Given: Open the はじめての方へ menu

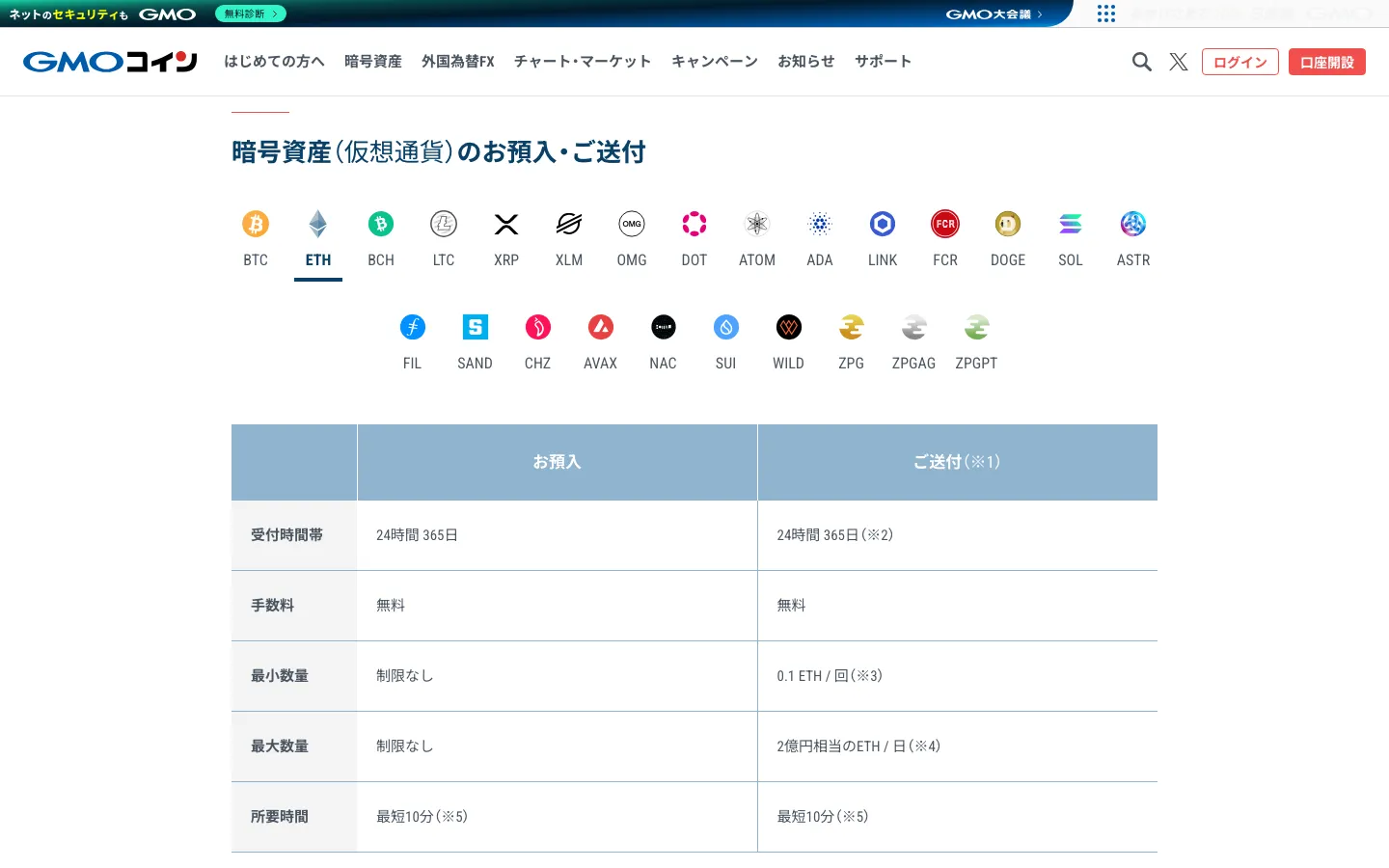Looking at the screenshot, I should click(275, 62).
